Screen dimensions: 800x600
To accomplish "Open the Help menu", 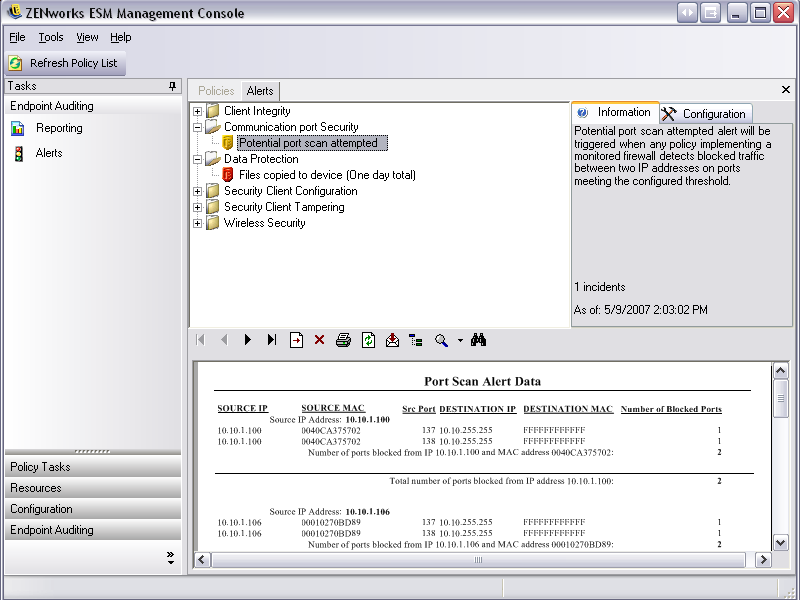I will click(120, 37).
